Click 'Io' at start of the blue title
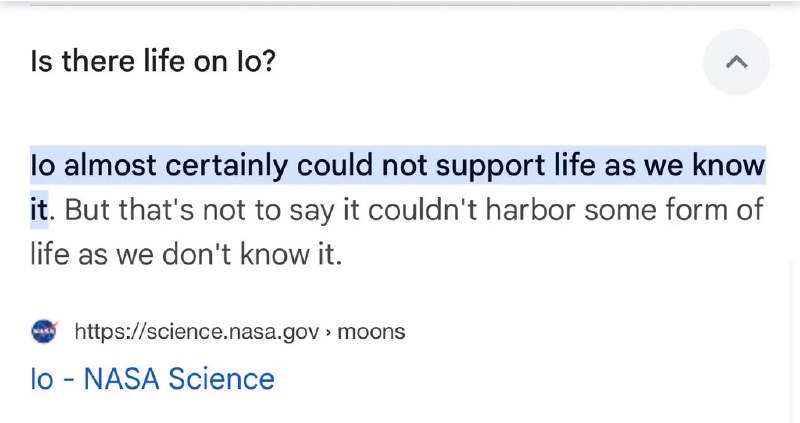The width and height of the screenshot is (800, 423). point(42,379)
